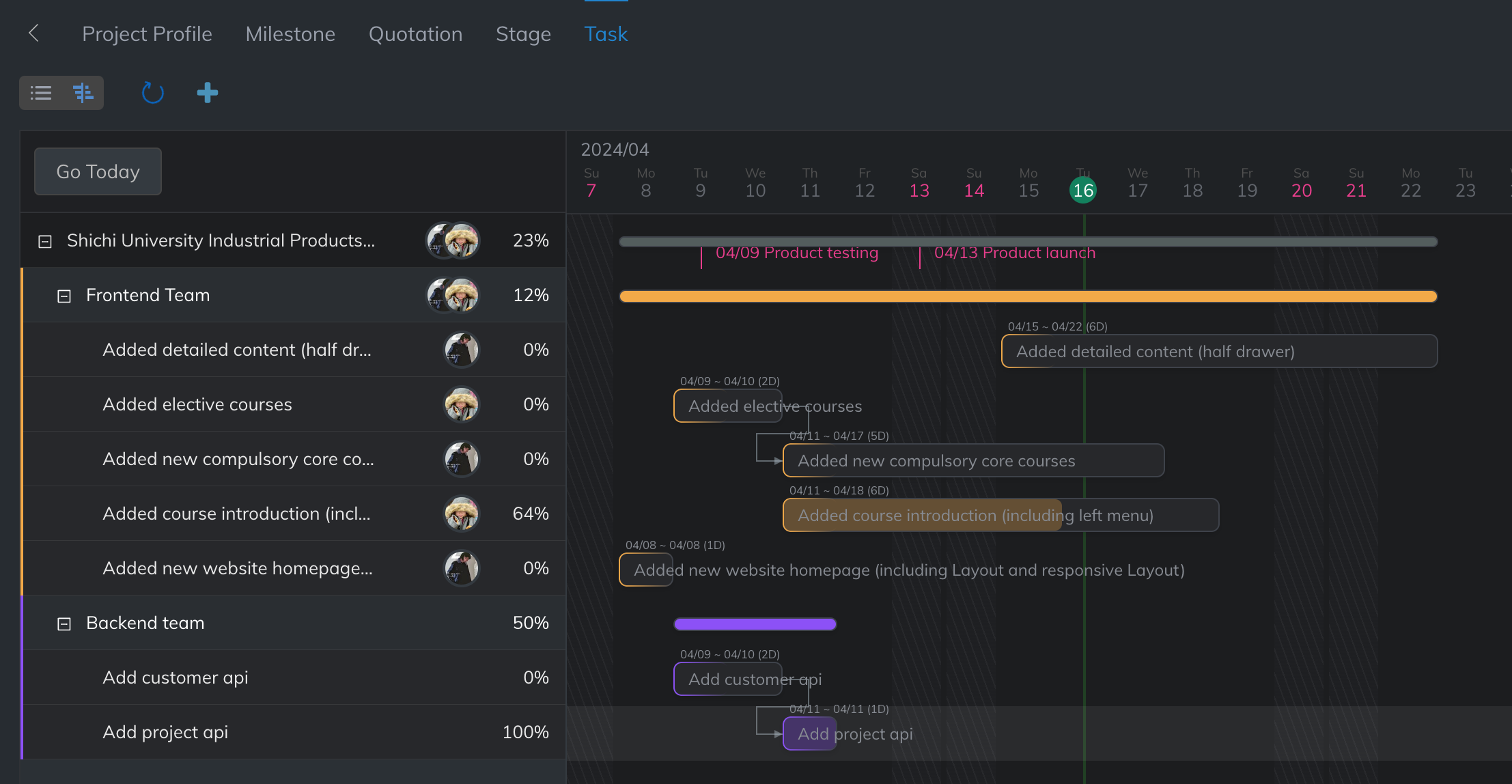1512x784 pixels.
Task: Switch to list view icon
Action: click(x=41, y=93)
